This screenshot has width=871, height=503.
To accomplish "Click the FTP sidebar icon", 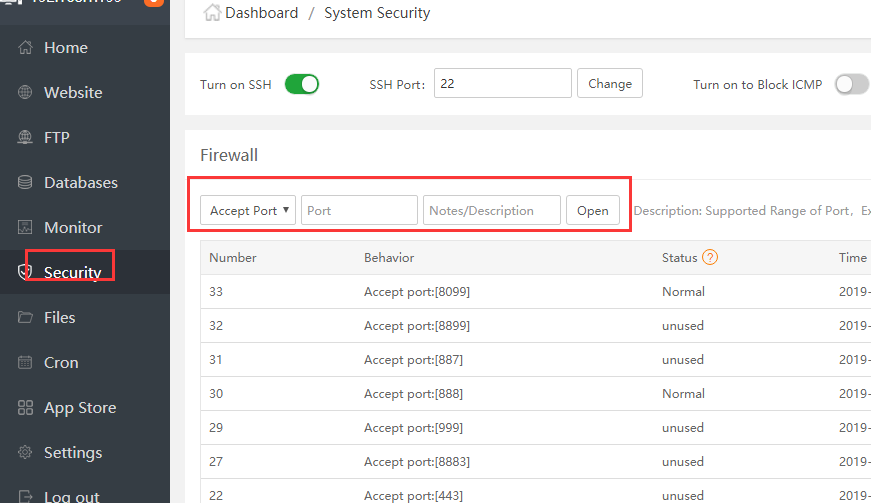I will [25, 138].
